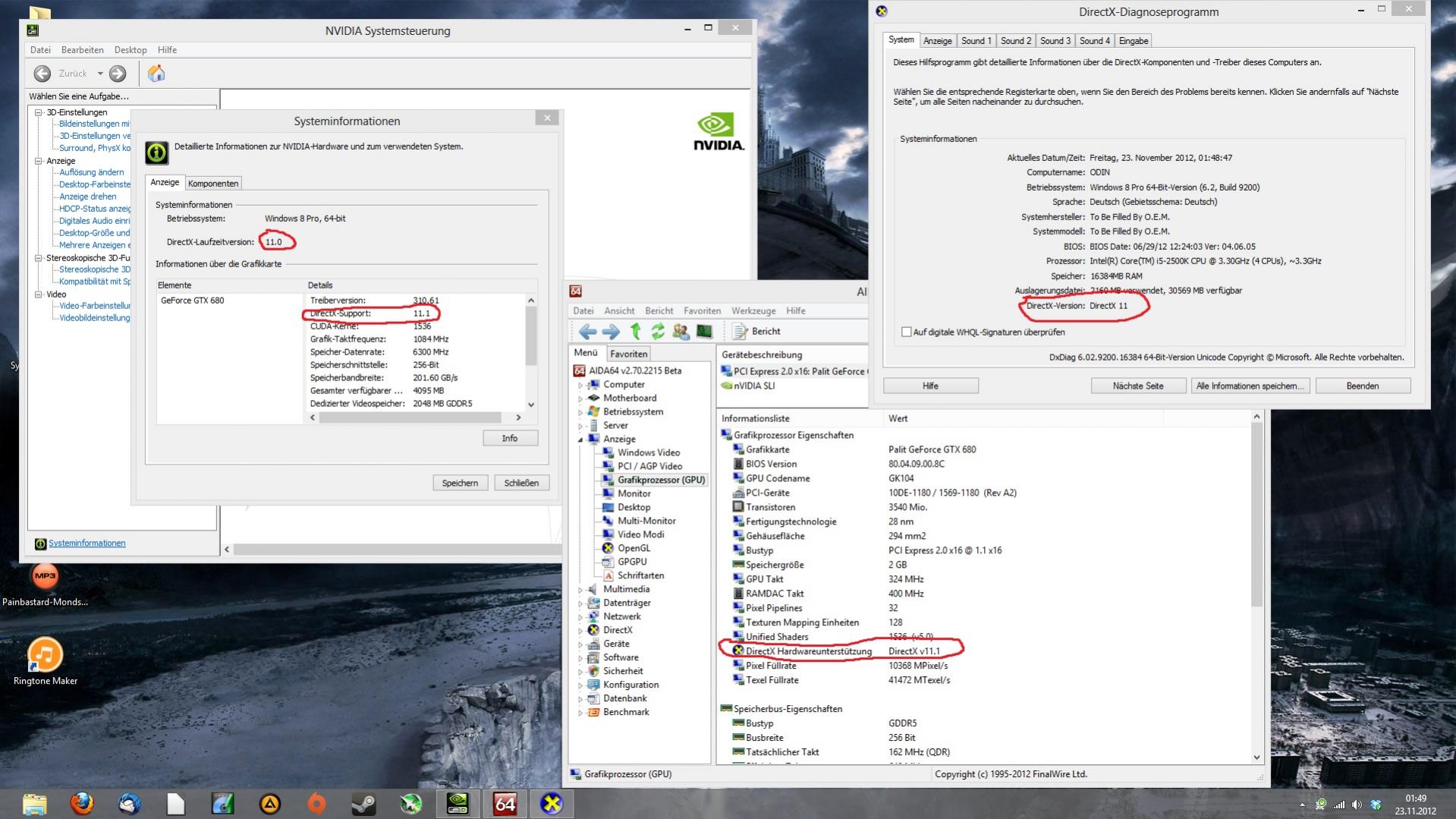Switch to the Komponenten tab

click(x=213, y=184)
